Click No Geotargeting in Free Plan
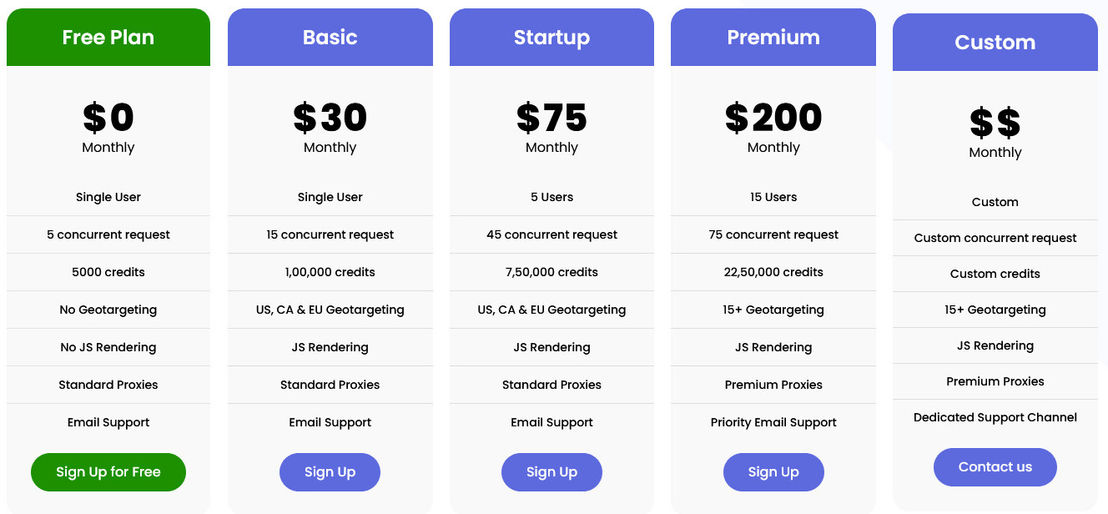Image resolution: width=1108 pixels, height=514 pixels. [x=108, y=310]
